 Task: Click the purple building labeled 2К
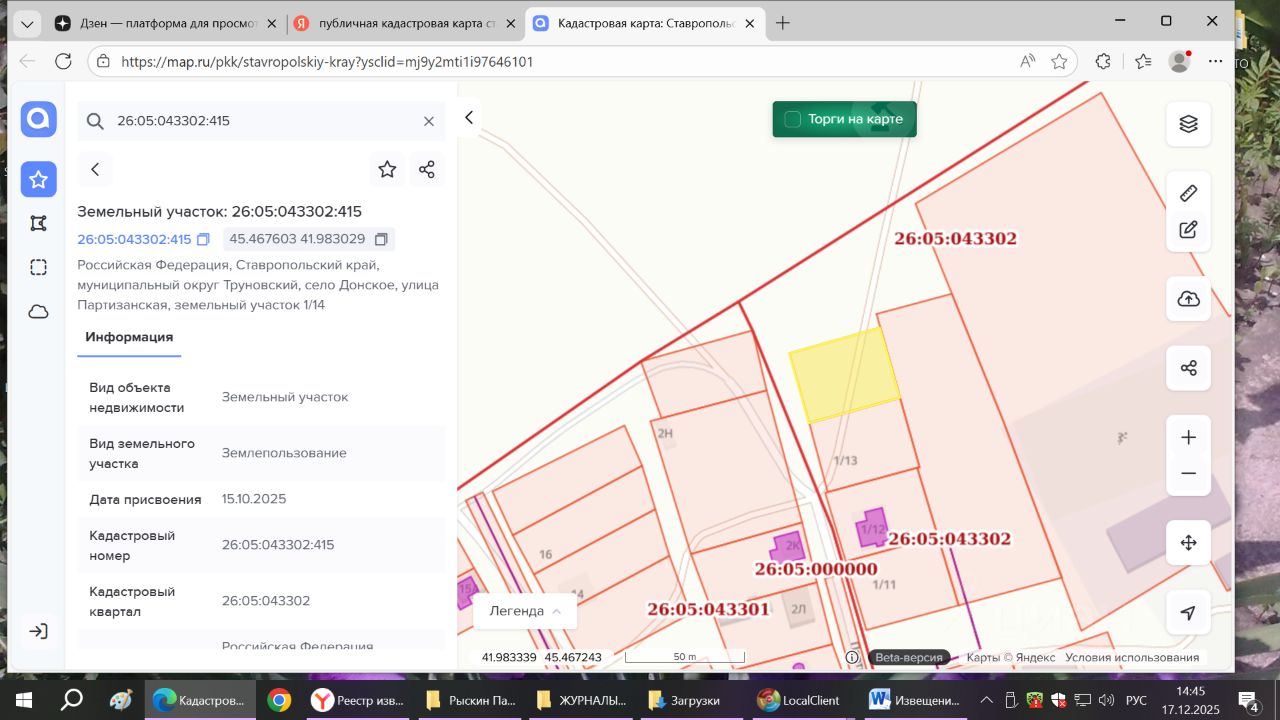(x=788, y=548)
